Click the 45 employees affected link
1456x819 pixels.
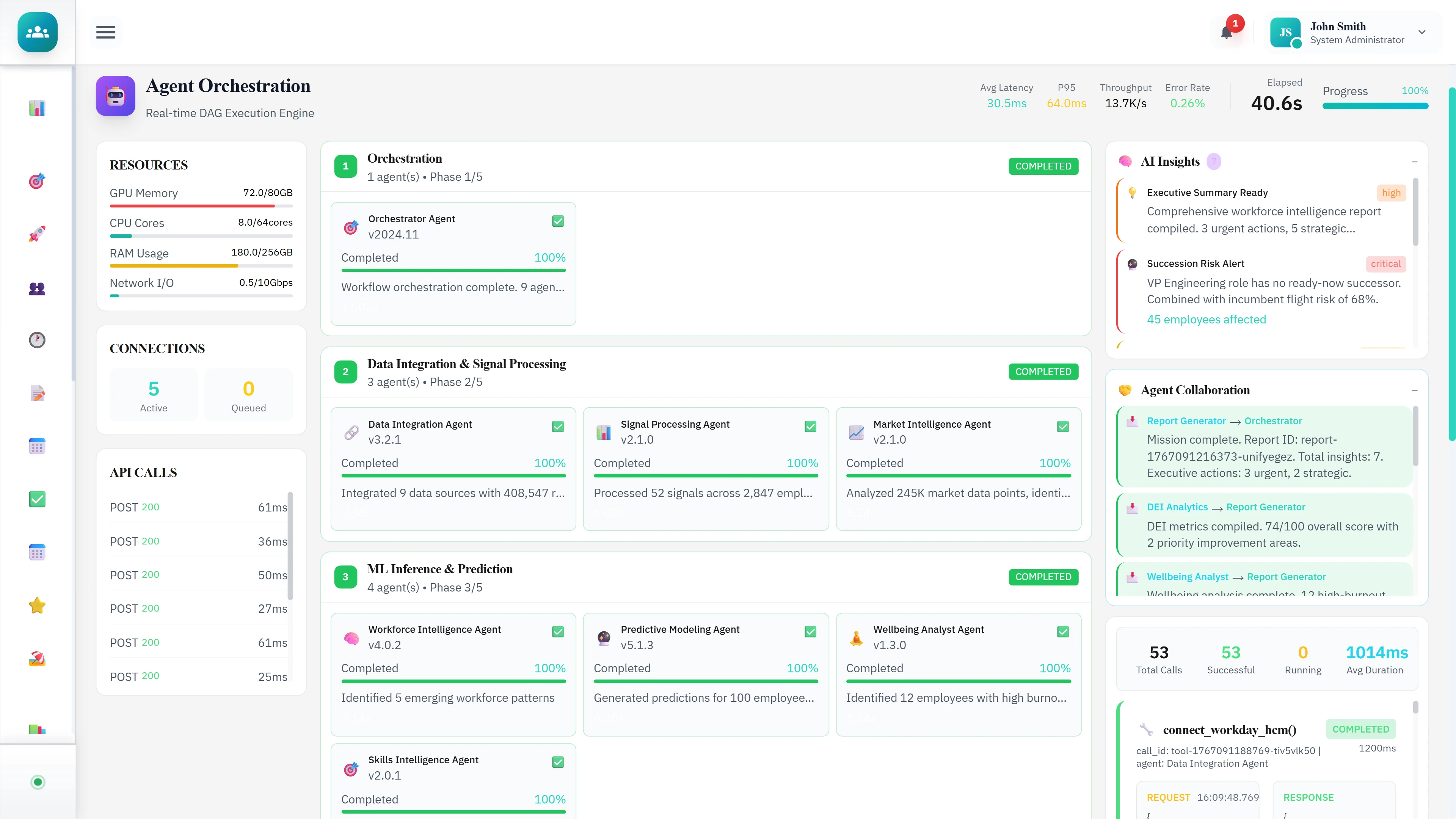click(1207, 319)
